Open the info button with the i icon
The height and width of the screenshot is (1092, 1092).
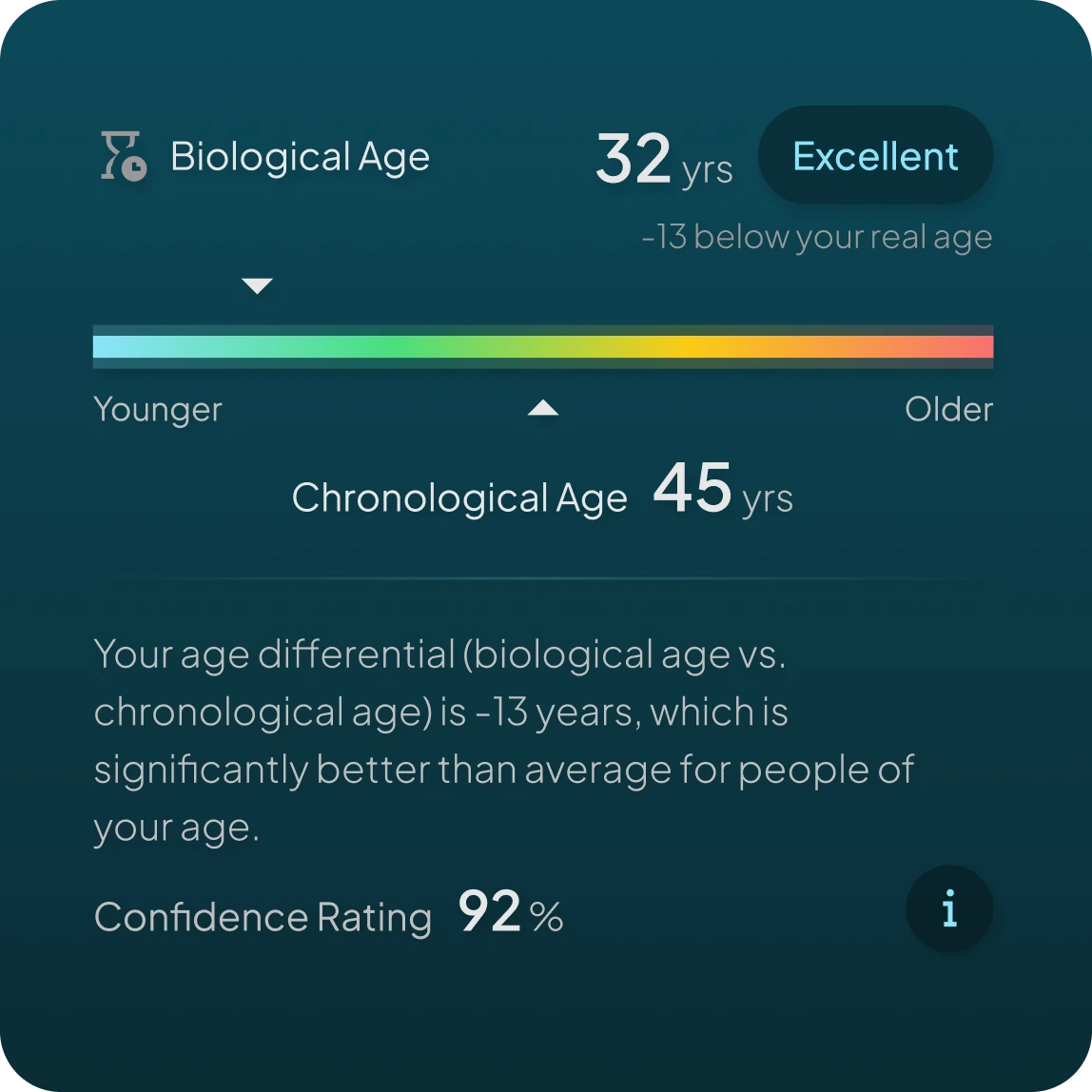click(948, 909)
